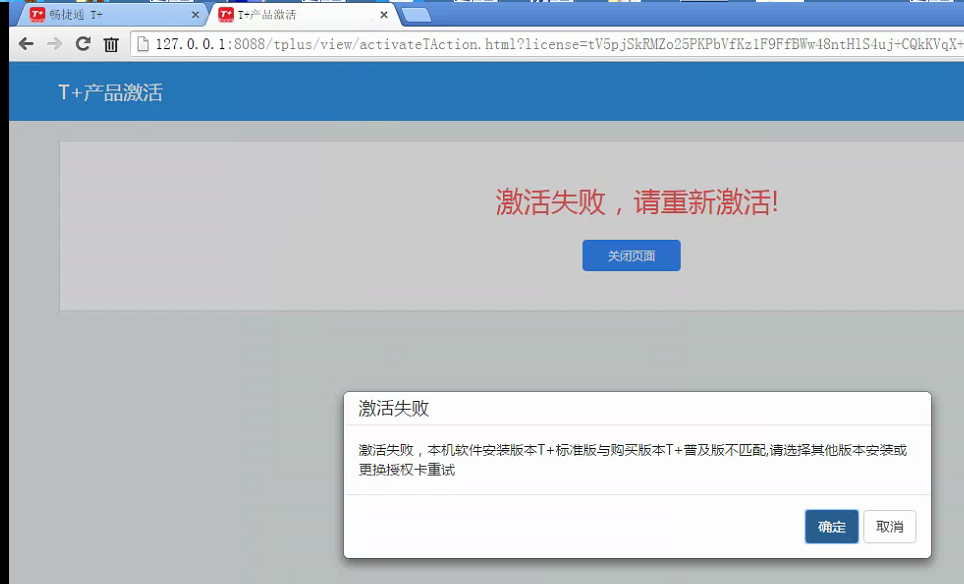Screen dimensions: 964x584
Task: Close the 畅捷通 T+ tab
Action: (196, 15)
